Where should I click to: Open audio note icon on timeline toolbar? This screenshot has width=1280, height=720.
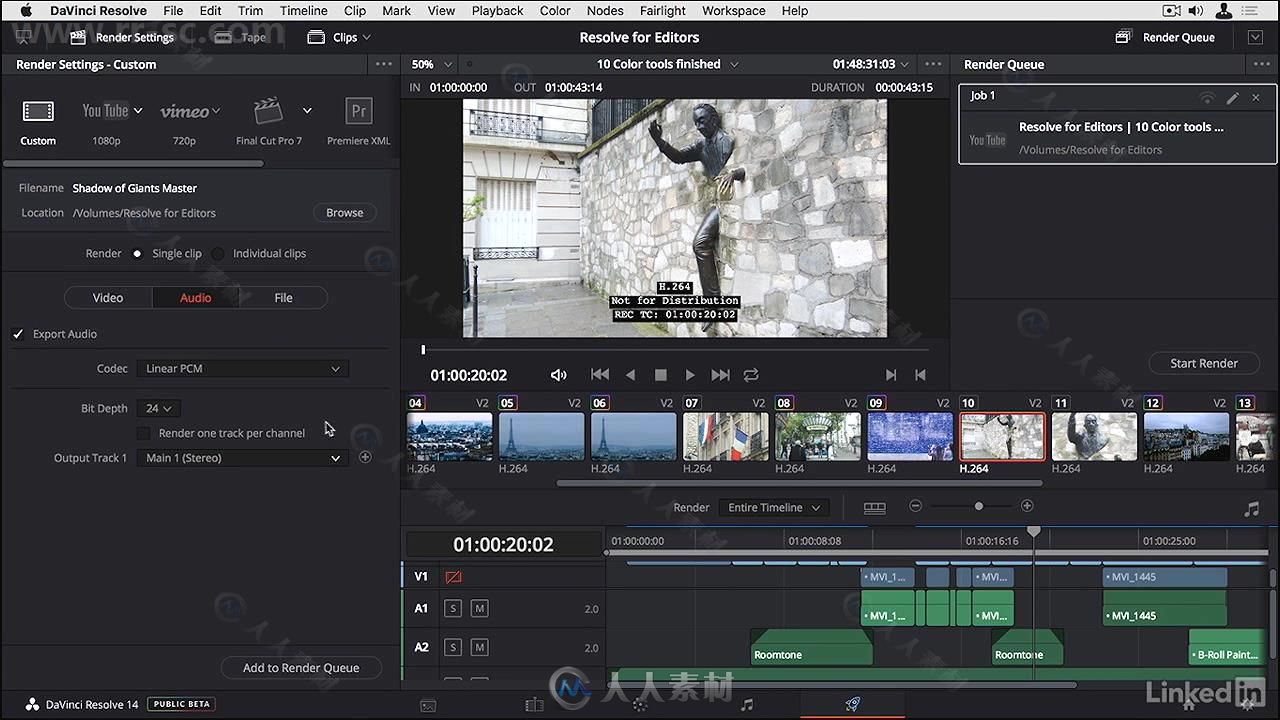click(1251, 509)
